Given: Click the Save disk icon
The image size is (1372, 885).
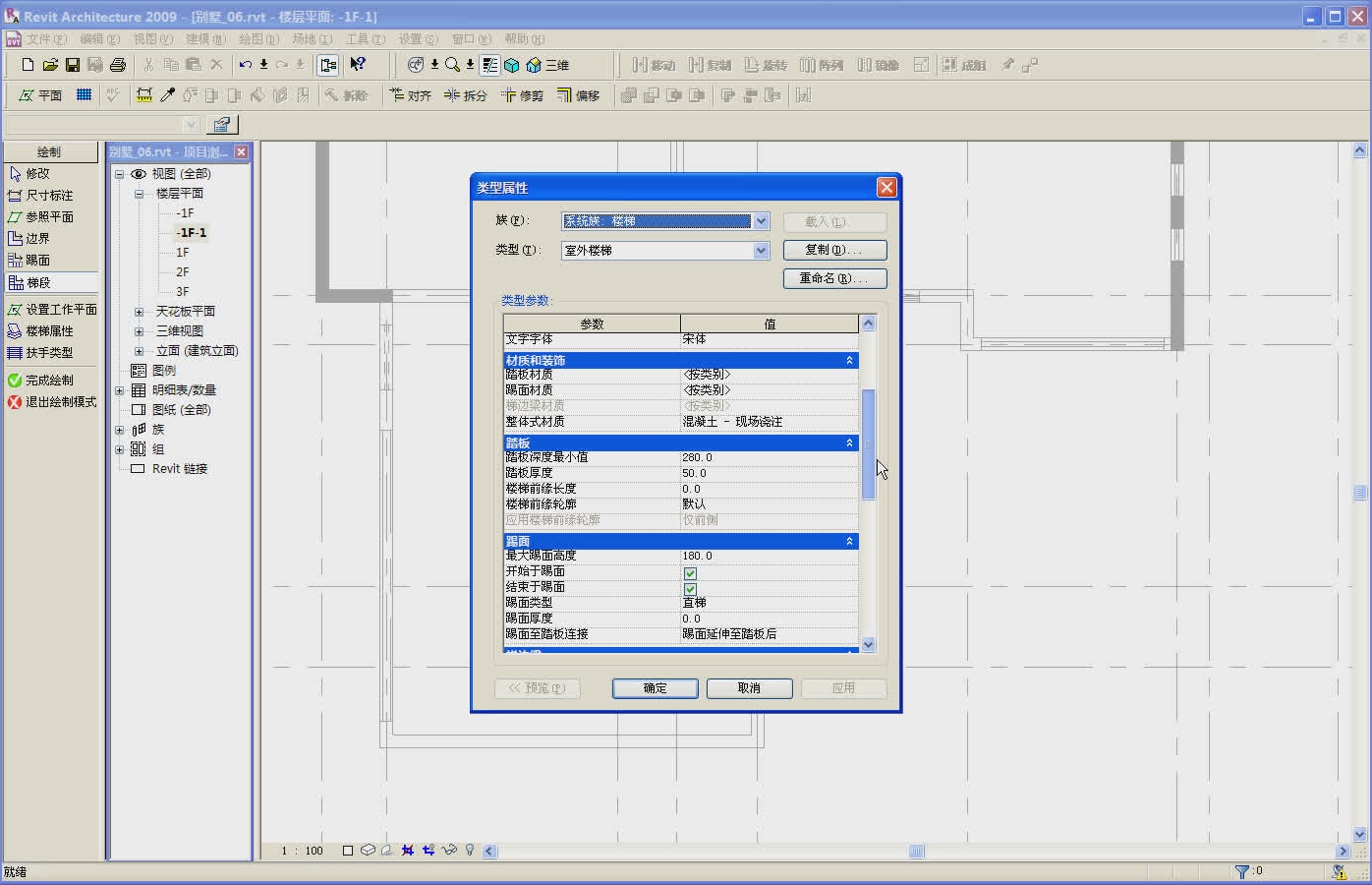Looking at the screenshot, I should tap(73, 65).
